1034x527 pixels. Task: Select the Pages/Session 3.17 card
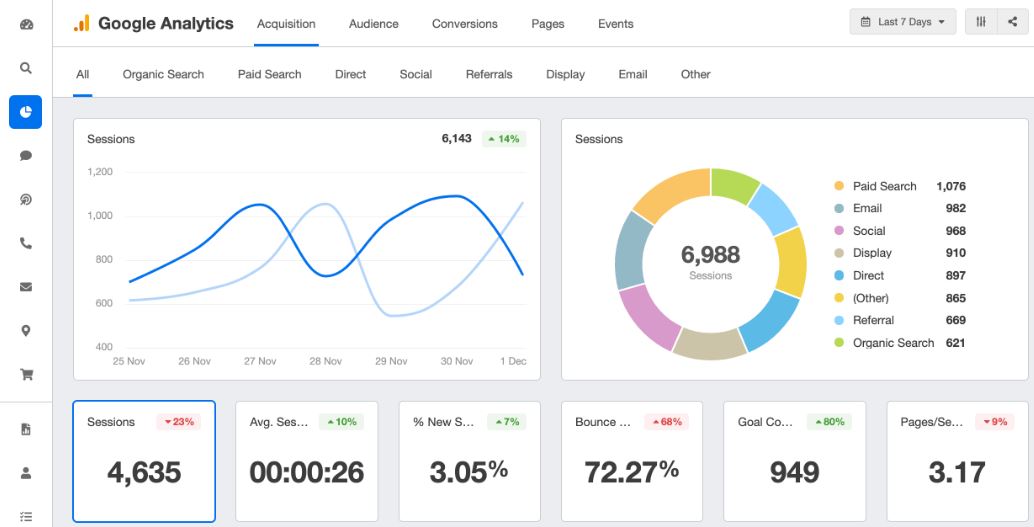point(957,461)
